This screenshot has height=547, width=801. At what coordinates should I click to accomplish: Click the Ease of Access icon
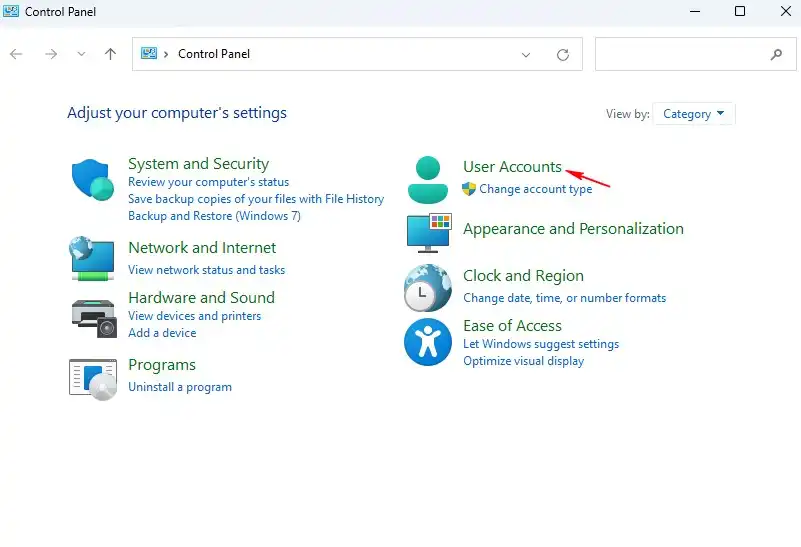[x=428, y=342]
